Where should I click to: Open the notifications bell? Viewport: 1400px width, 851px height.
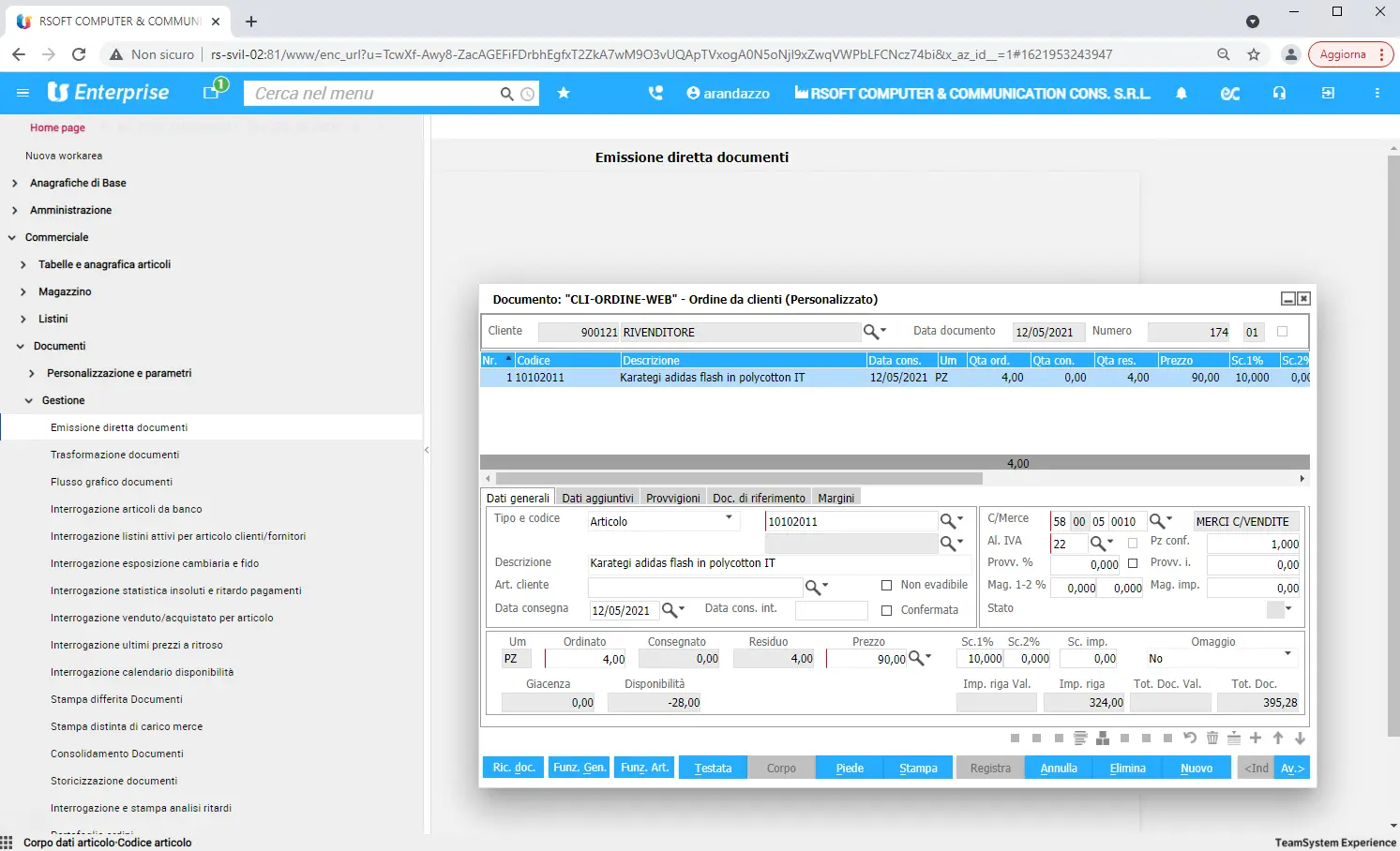coord(1182,94)
